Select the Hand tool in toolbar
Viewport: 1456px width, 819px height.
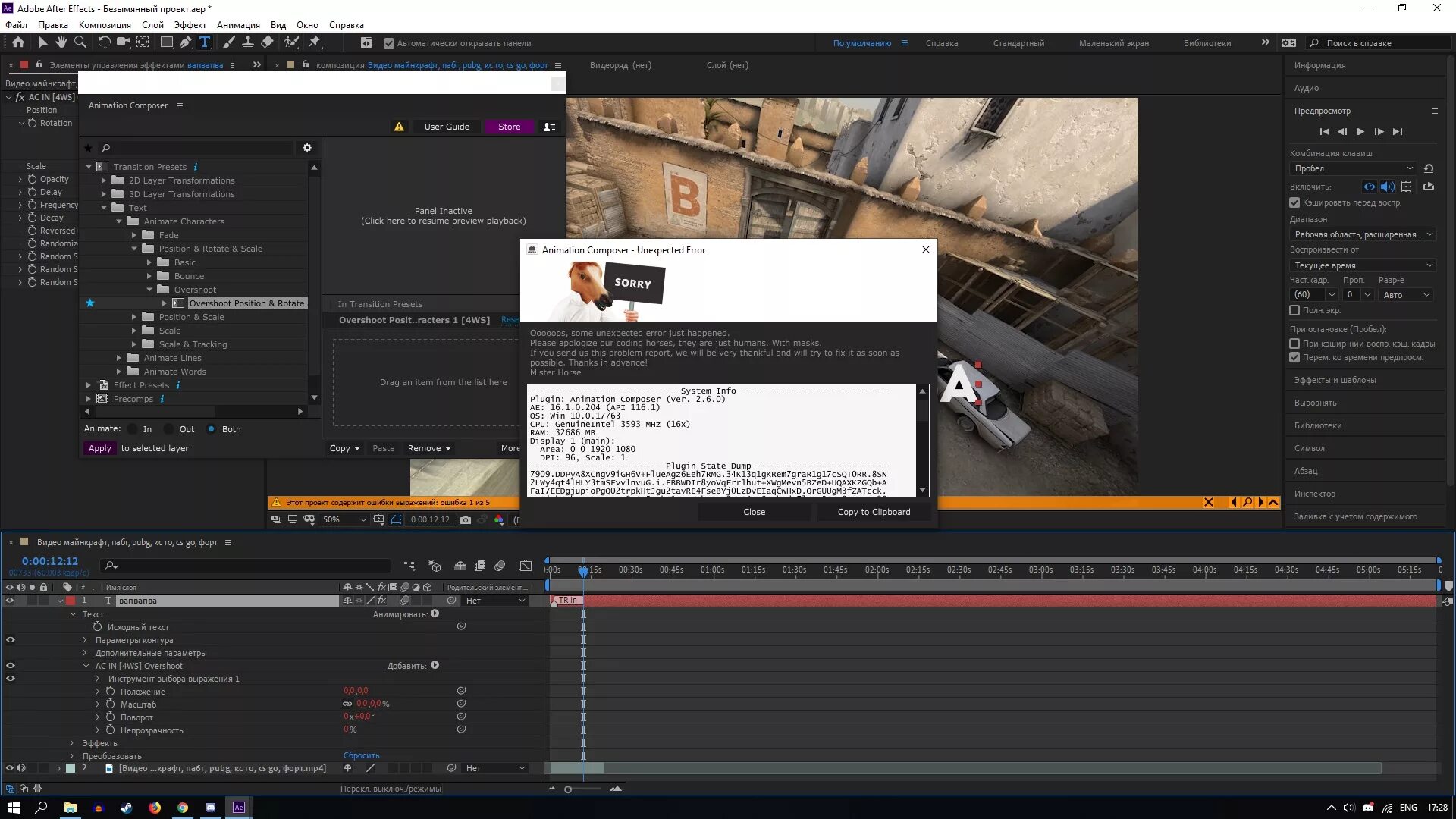(61, 42)
